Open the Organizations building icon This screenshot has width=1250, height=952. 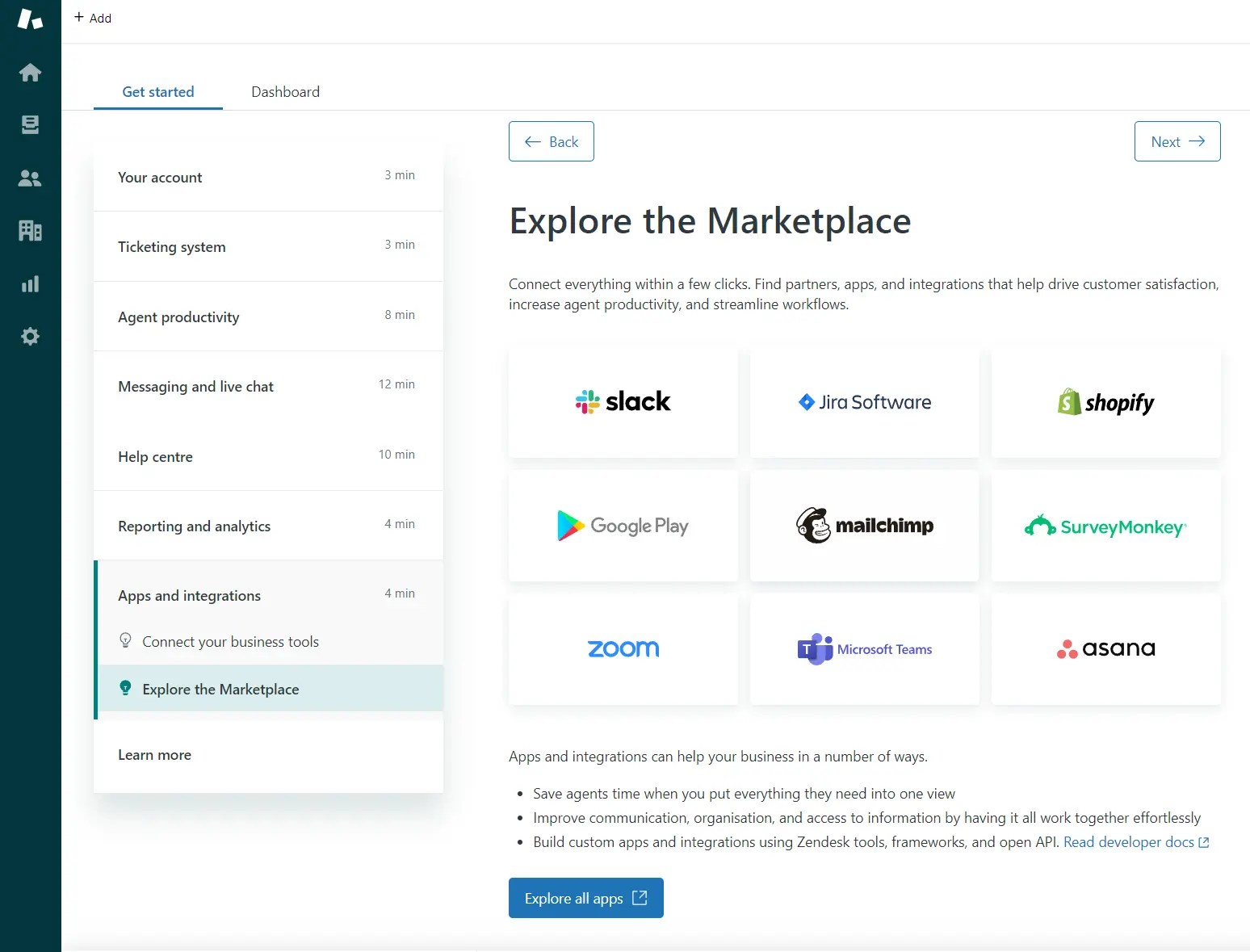30,231
